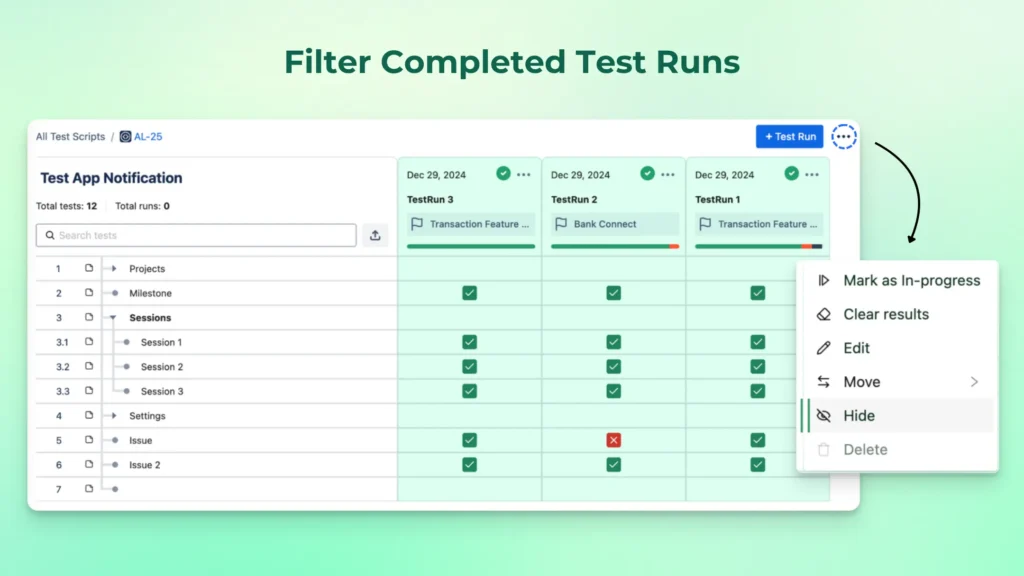Toggle Milestone result in TestRun 3
Image resolution: width=1024 pixels, height=576 pixels.
pos(470,293)
